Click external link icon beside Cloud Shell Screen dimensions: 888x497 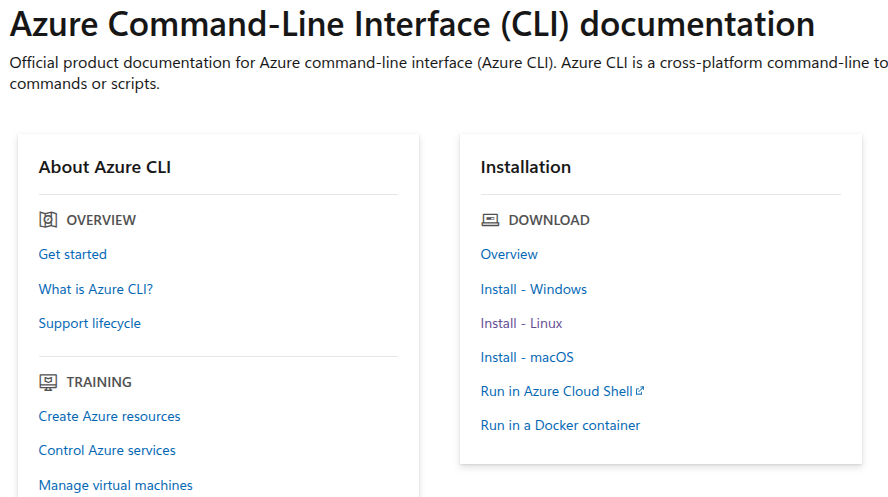tap(640, 391)
